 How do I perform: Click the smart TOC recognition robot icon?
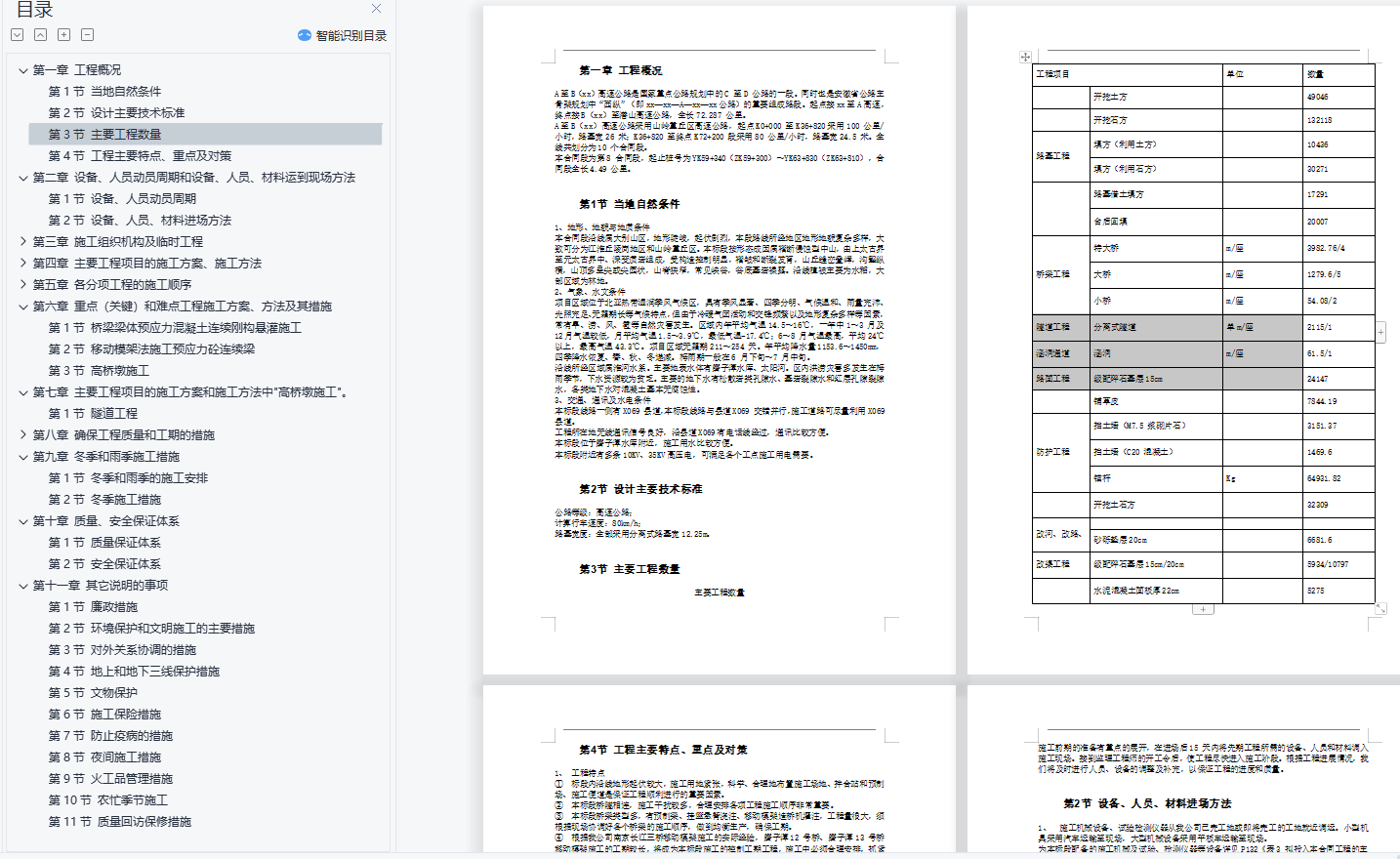pyautogui.click(x=305, y=35)
